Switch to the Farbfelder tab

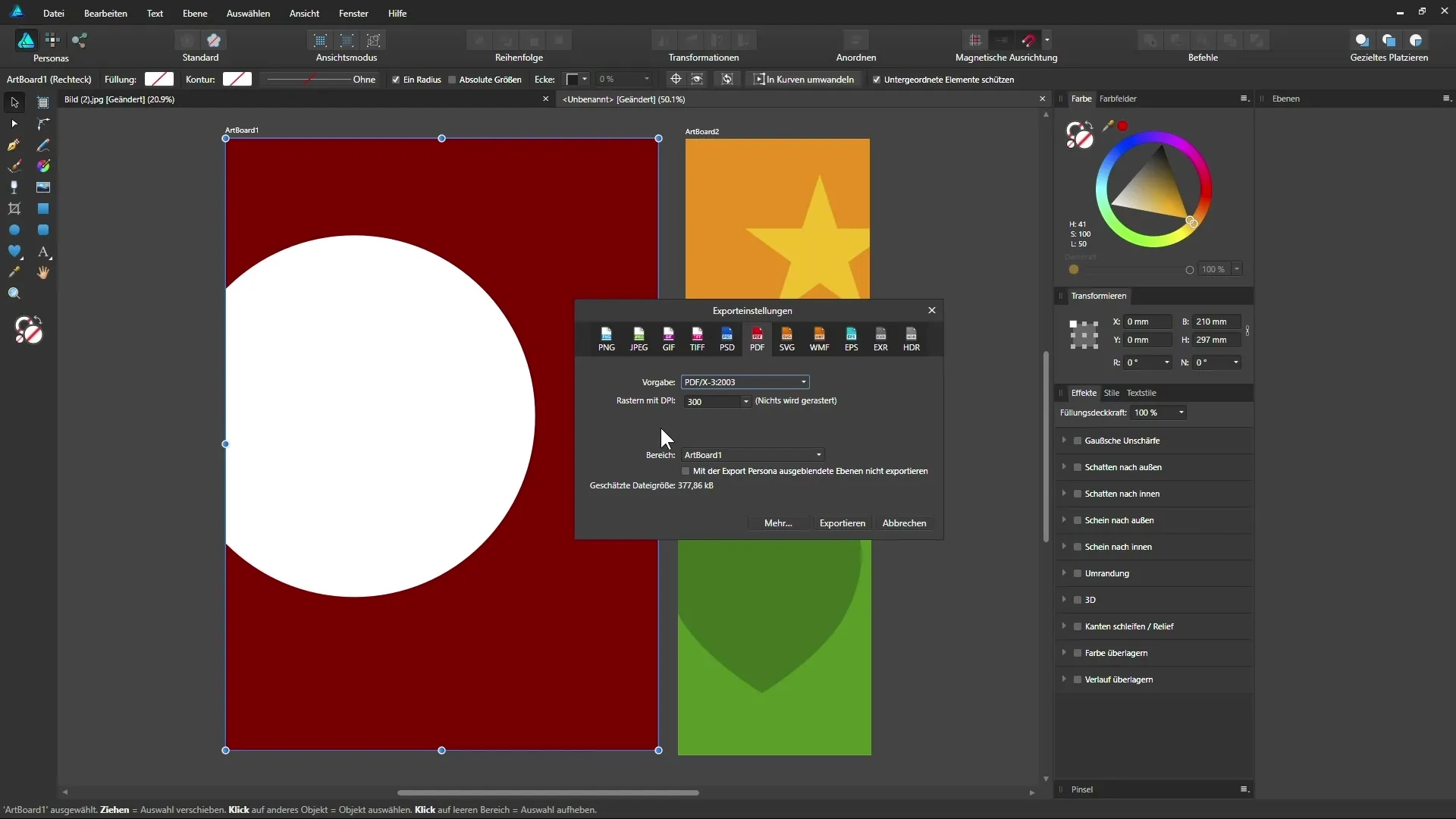coord(1118,99)
